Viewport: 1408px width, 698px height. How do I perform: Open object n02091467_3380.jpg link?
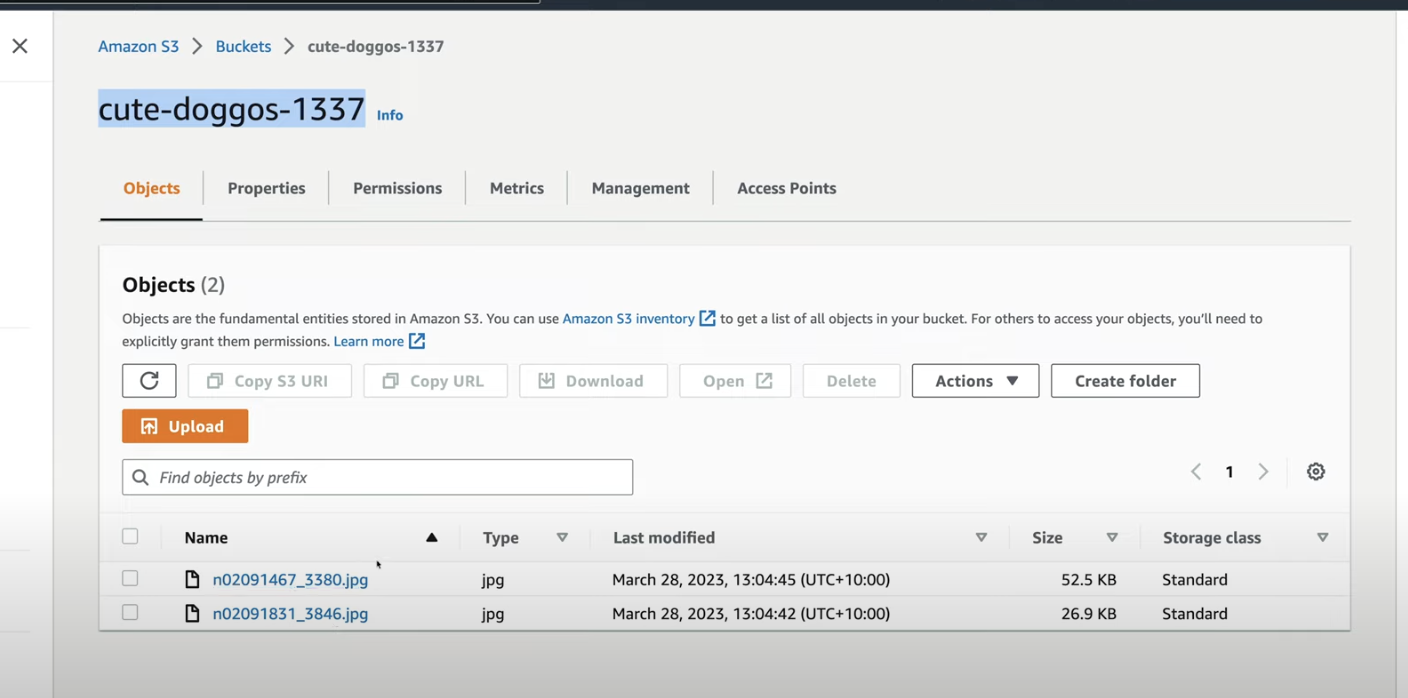(x=290, y=579)
